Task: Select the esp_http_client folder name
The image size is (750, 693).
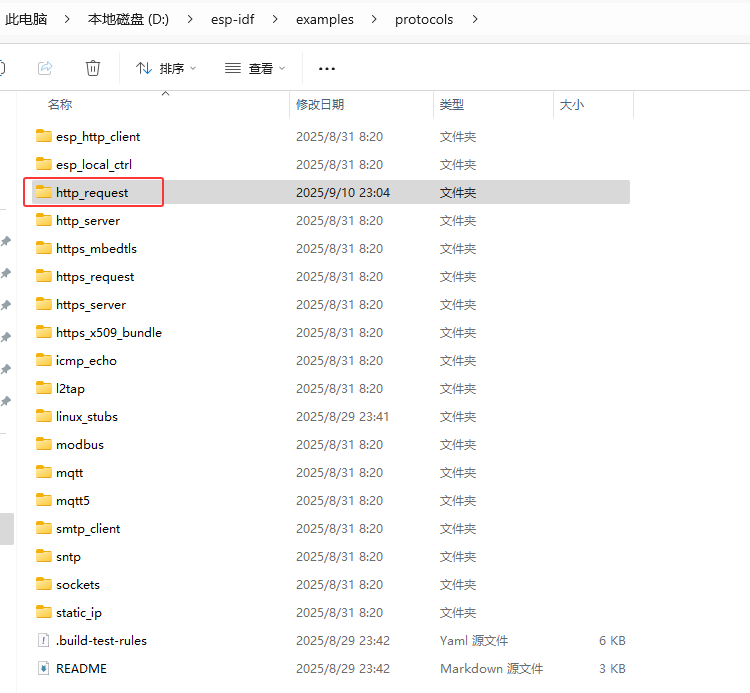Action: pos(98,137)
